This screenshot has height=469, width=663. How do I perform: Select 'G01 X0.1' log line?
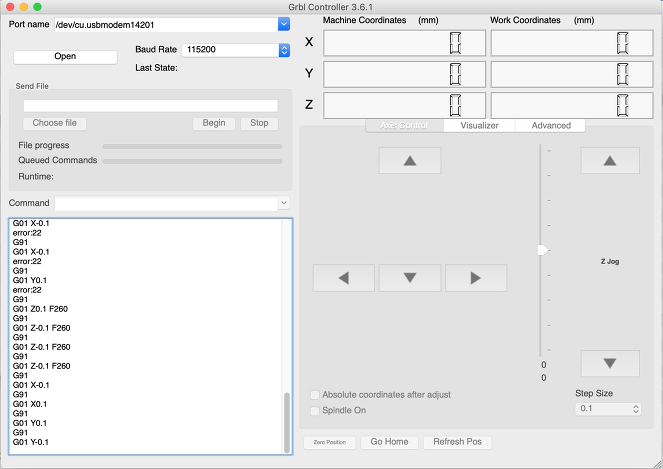[30, 404]
